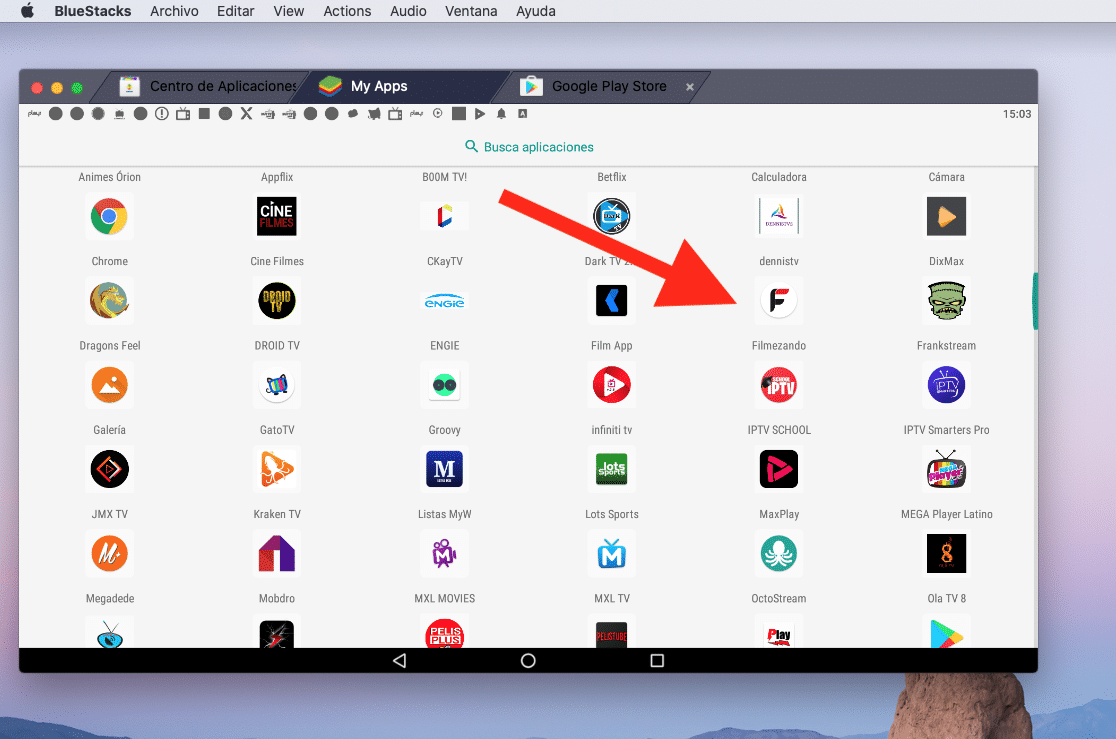Launch the Lots Sports app

click(x=611, y=469)
